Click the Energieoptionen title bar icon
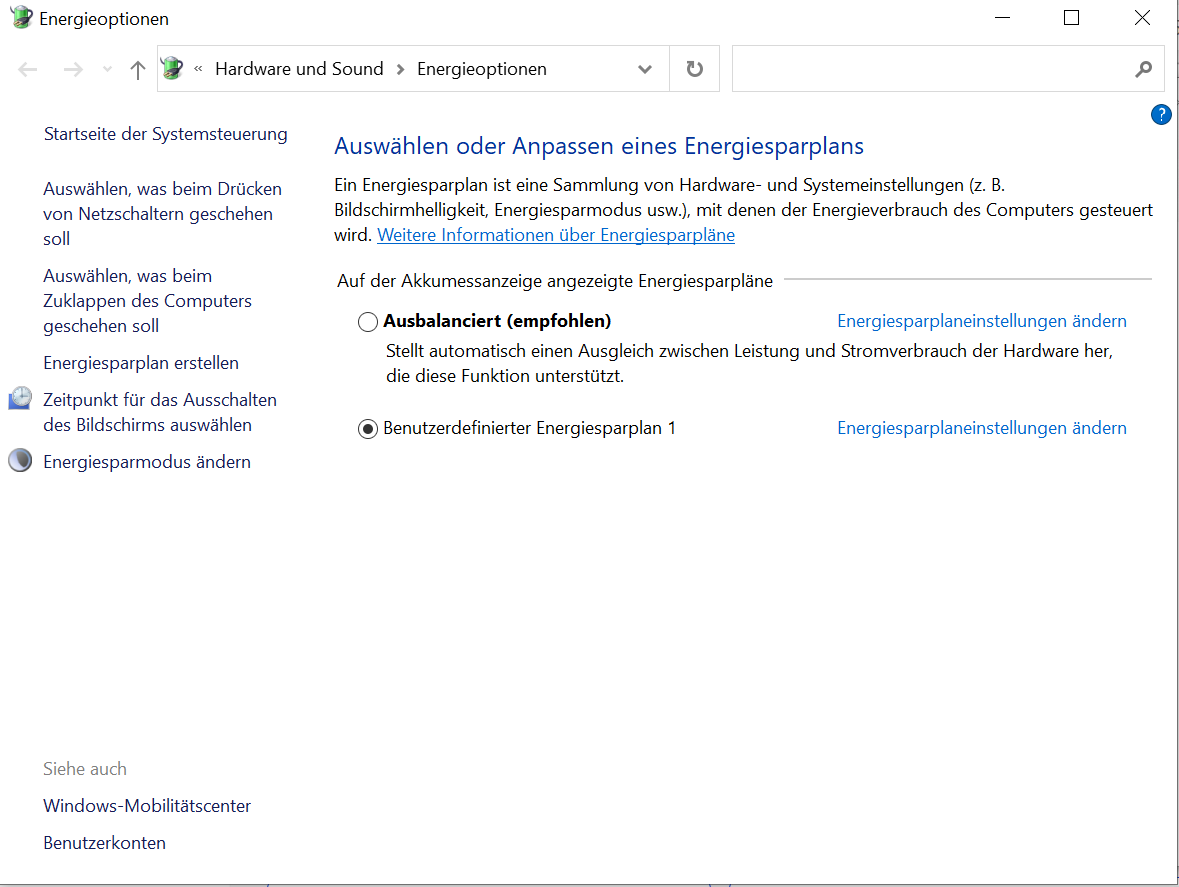Image resolution: width=1179 pixels, height=887 pixels. [x=22, y=17]
